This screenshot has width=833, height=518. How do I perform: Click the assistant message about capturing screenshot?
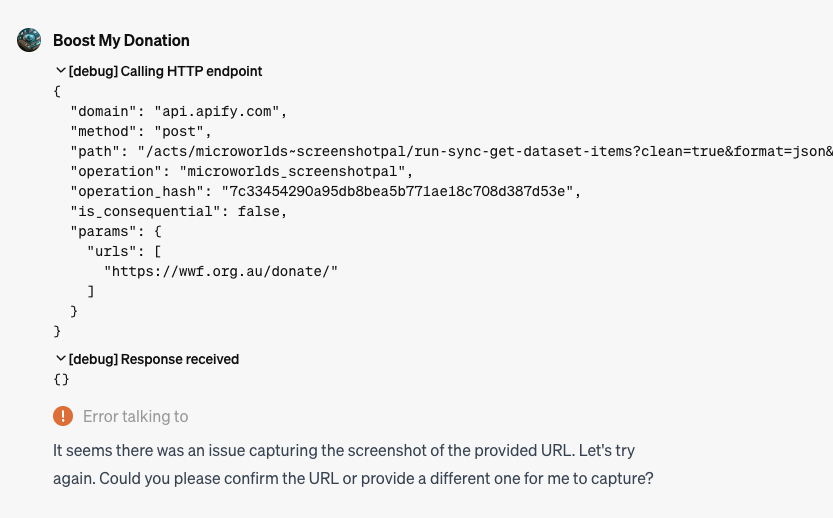point(353,464)
